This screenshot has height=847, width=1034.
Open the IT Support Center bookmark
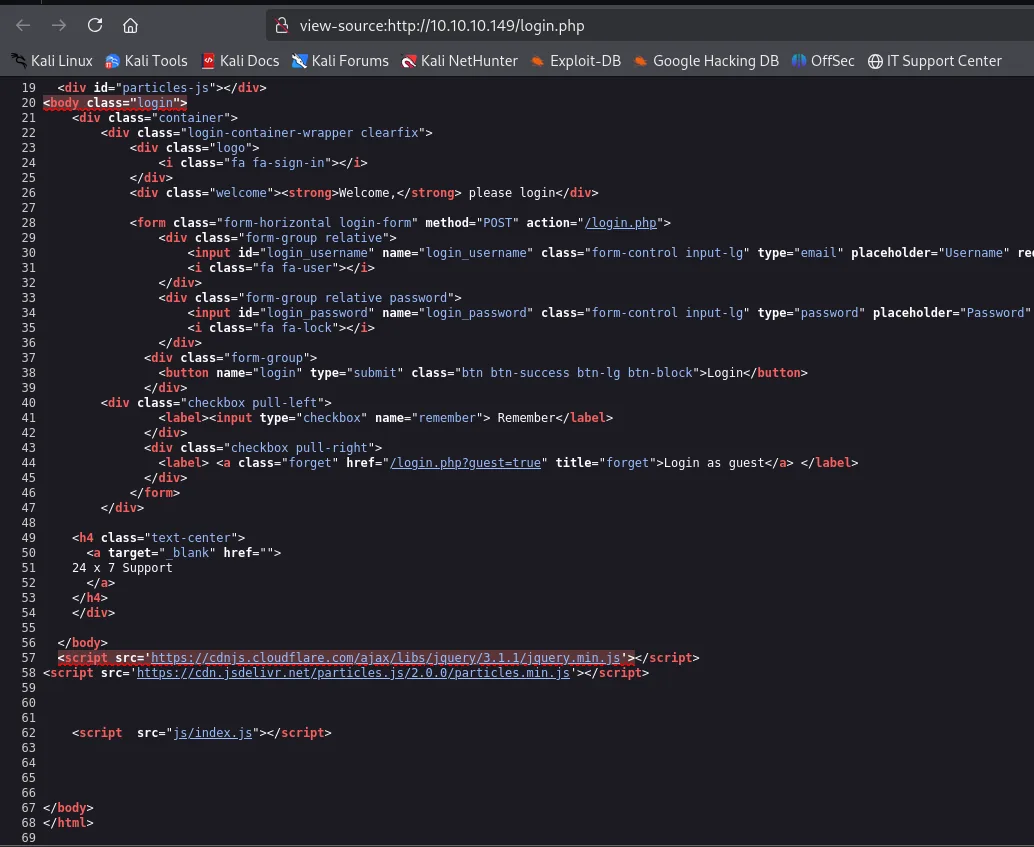tap(934, 61)
